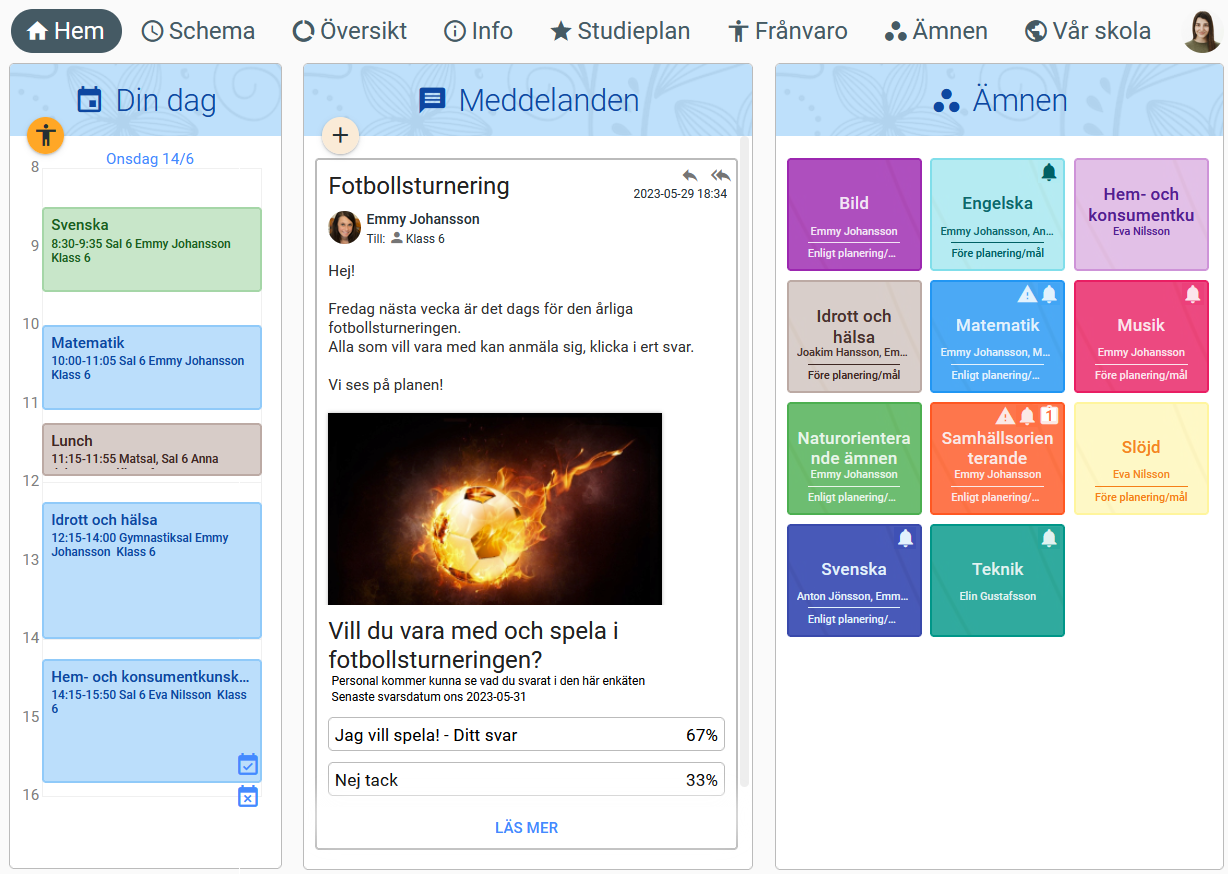Click the calendar cancel icon below schedule
This screenshot has height=874, width=1228.
248,796
